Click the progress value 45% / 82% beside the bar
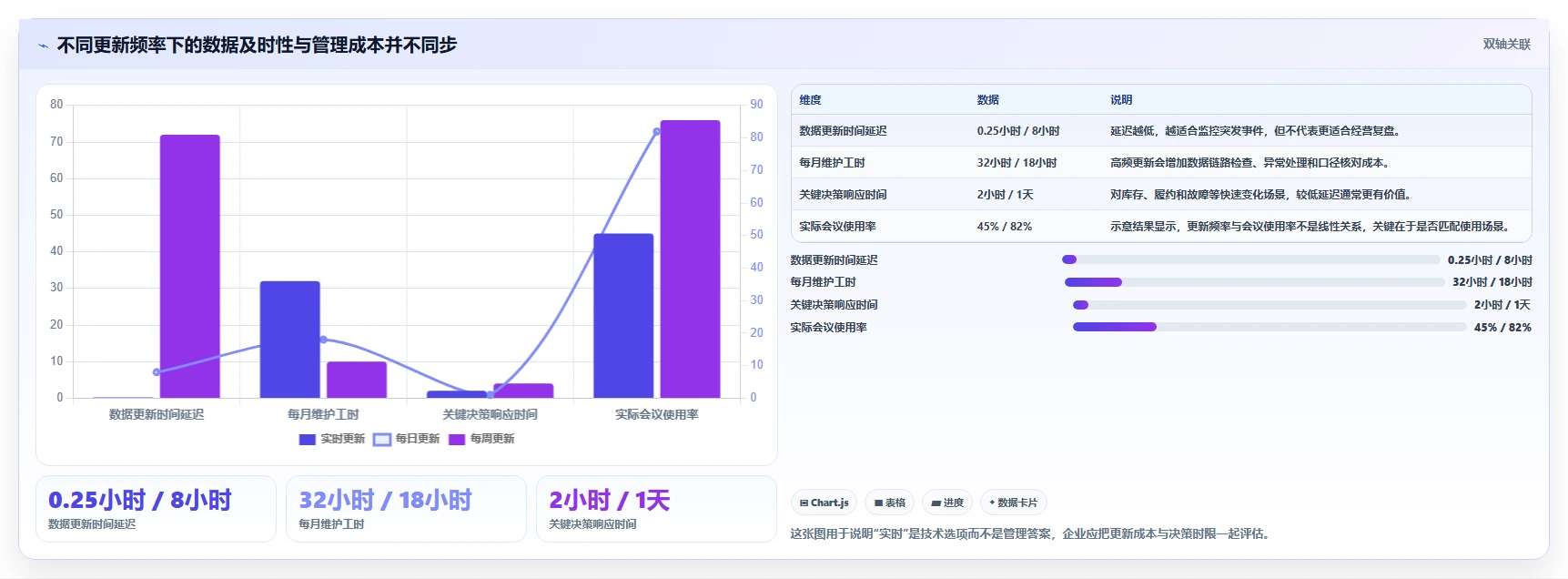 coord(1502,328)
